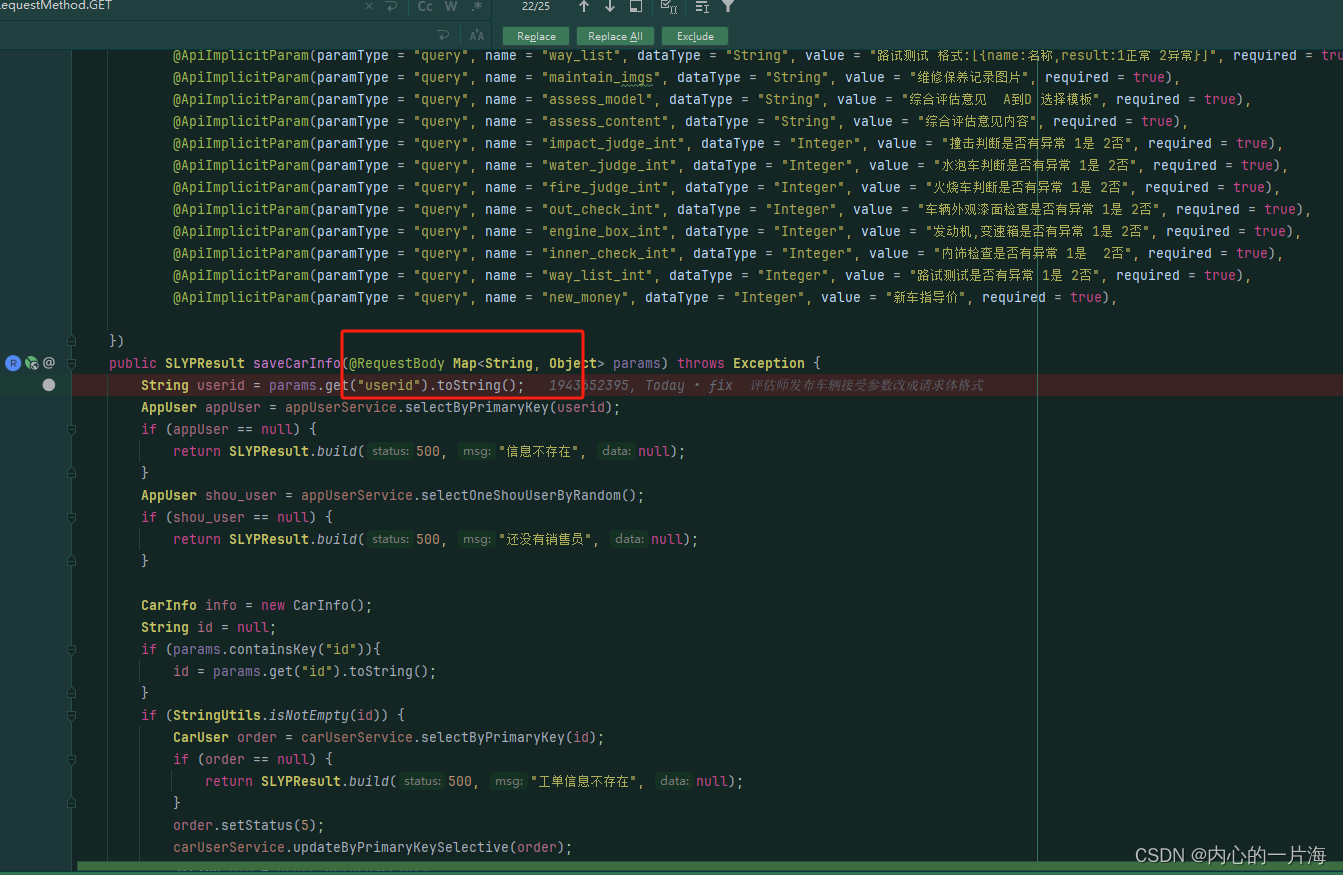Image resolution: width=1343 pixels, height=875 pixels.
Task: Select all occurrences icon
Action: (x=669, y=6)
